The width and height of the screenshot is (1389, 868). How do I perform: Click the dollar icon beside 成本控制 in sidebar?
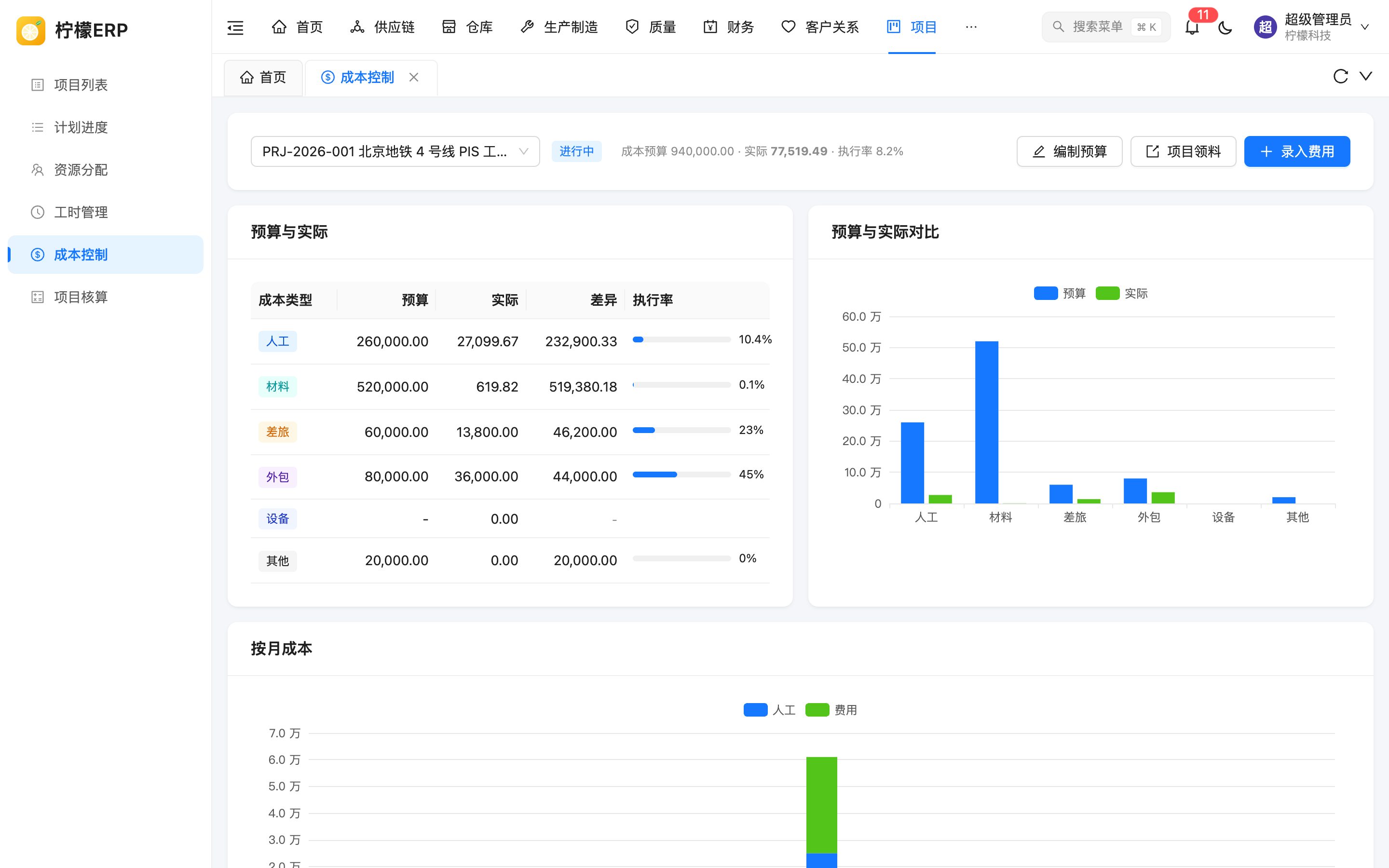point(37,255)
